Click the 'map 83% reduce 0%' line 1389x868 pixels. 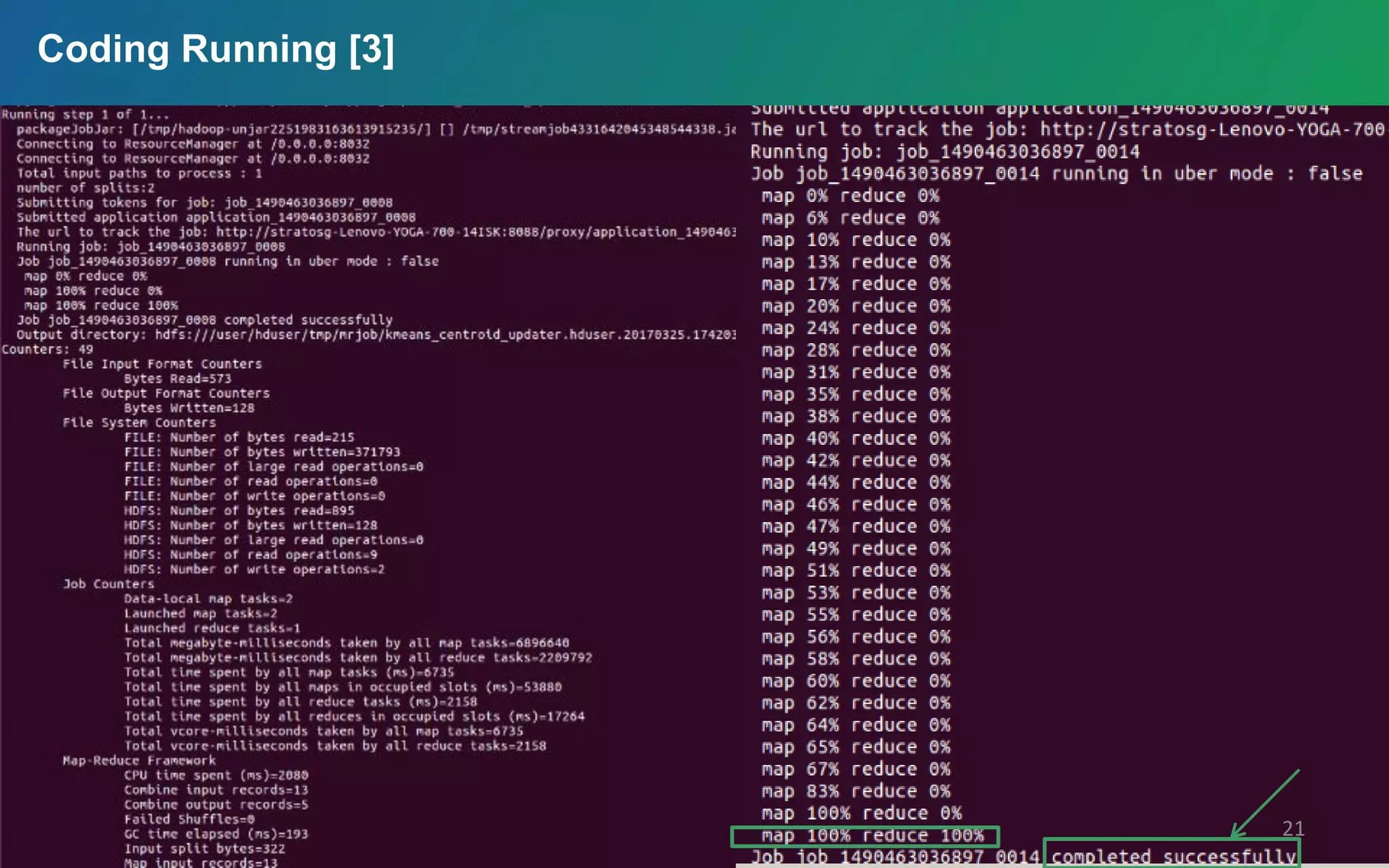point(856,791)
